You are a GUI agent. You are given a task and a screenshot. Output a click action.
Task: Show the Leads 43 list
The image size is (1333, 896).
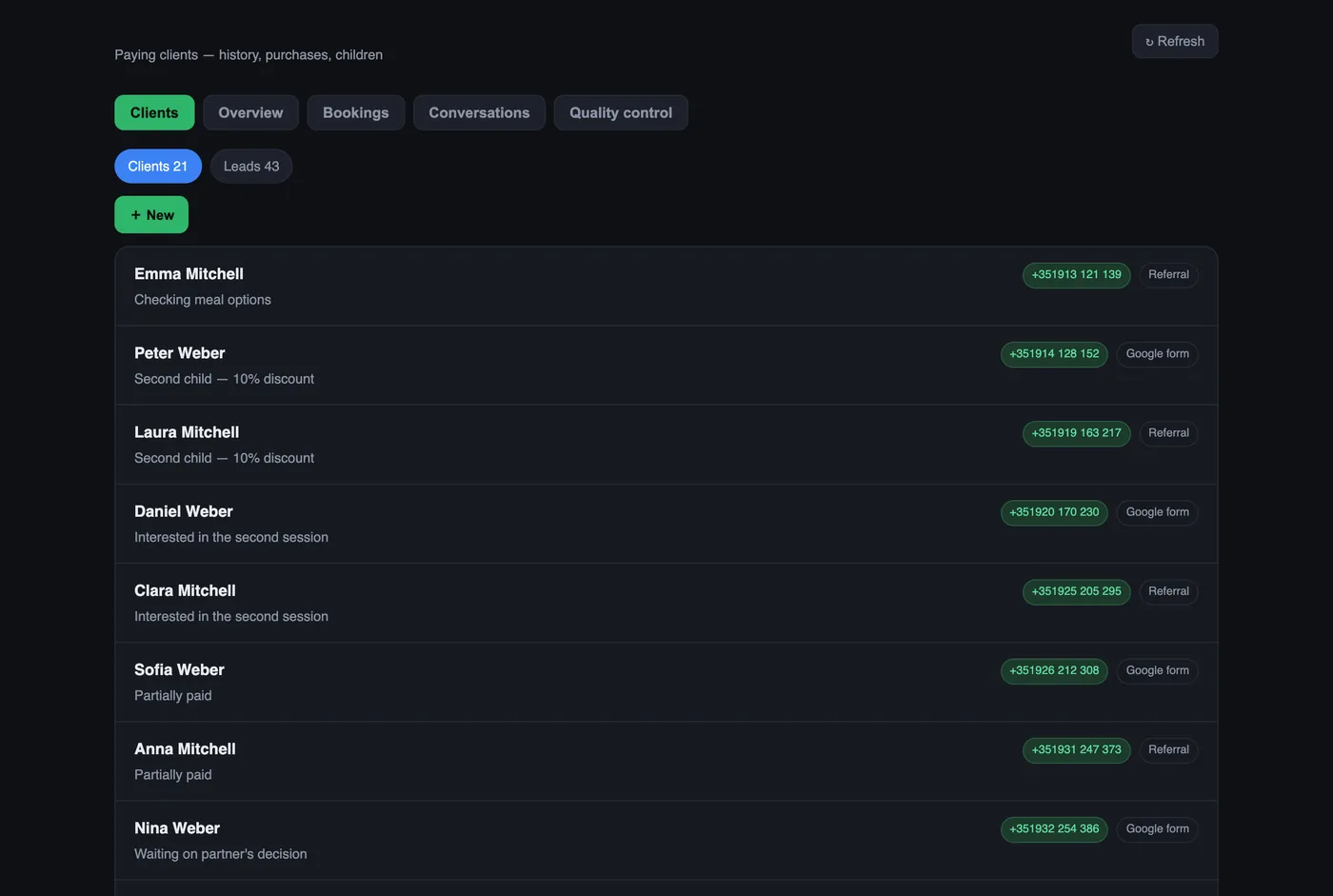251,166
